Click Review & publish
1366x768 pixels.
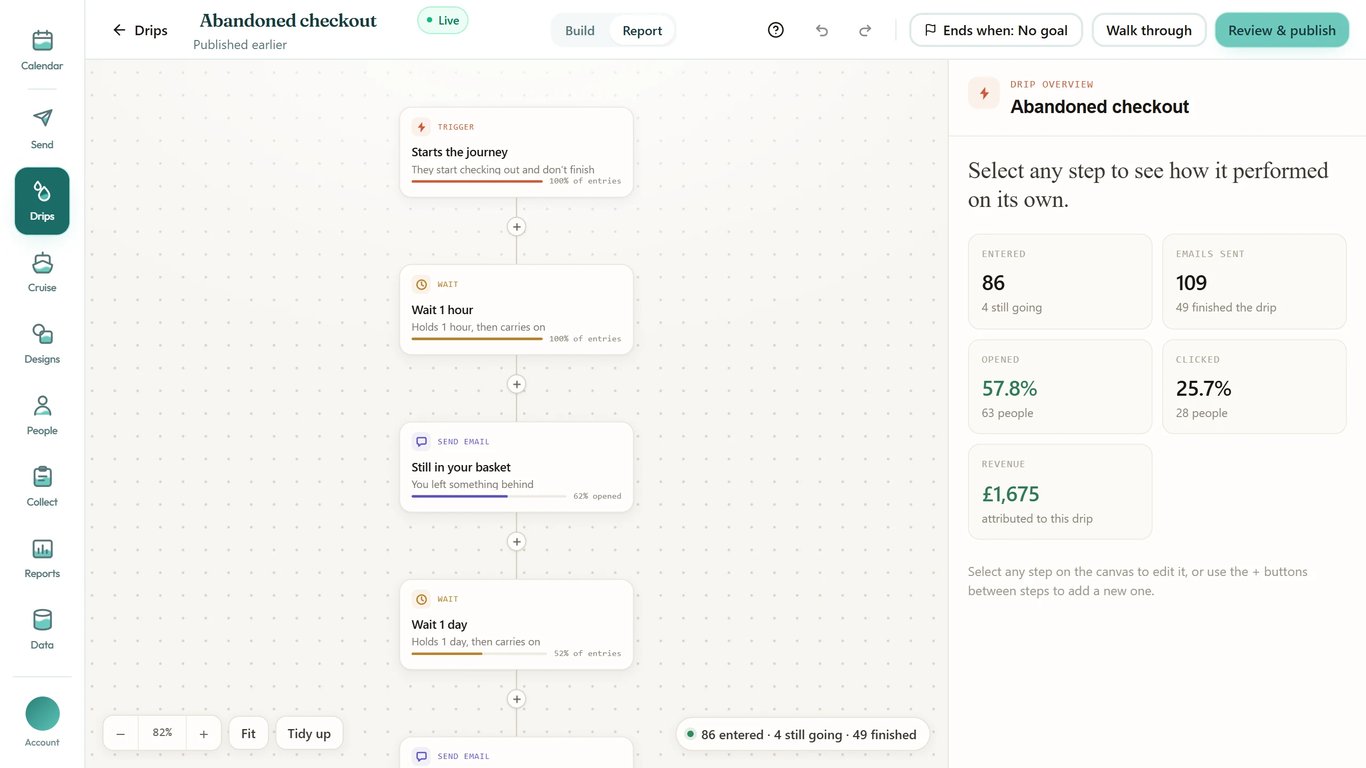pyautogui.click(x=1282, y=30)
